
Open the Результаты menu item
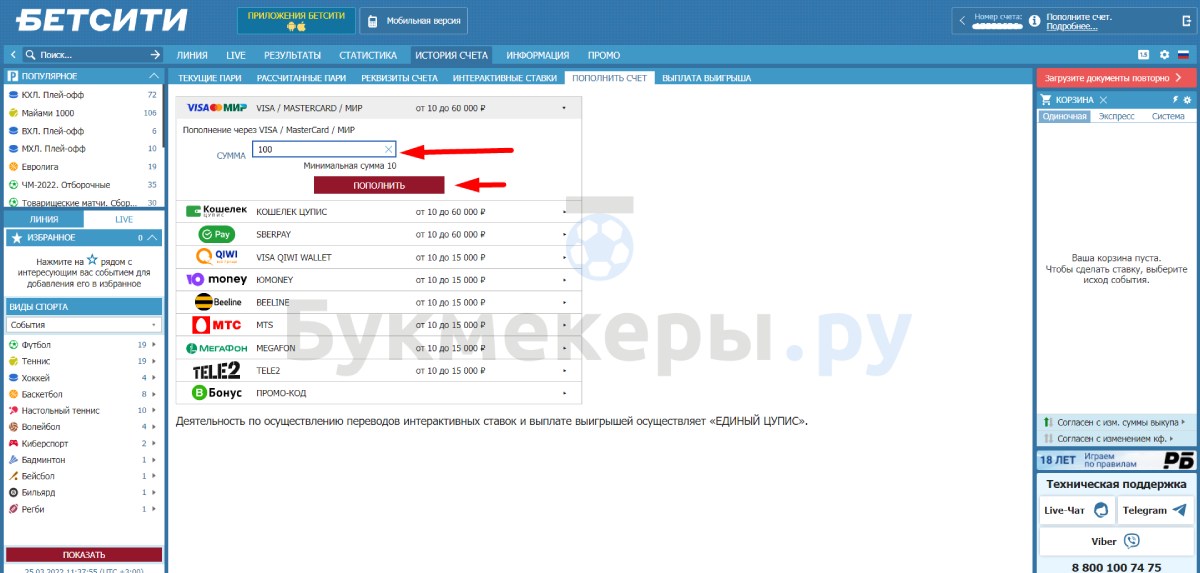tap(292, 55)
